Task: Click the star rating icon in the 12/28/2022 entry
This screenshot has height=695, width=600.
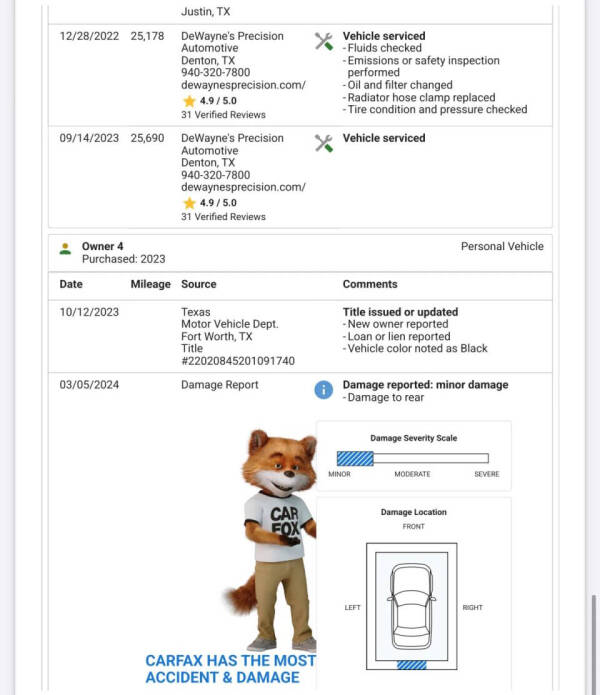Action: click(x=188, y=101)
